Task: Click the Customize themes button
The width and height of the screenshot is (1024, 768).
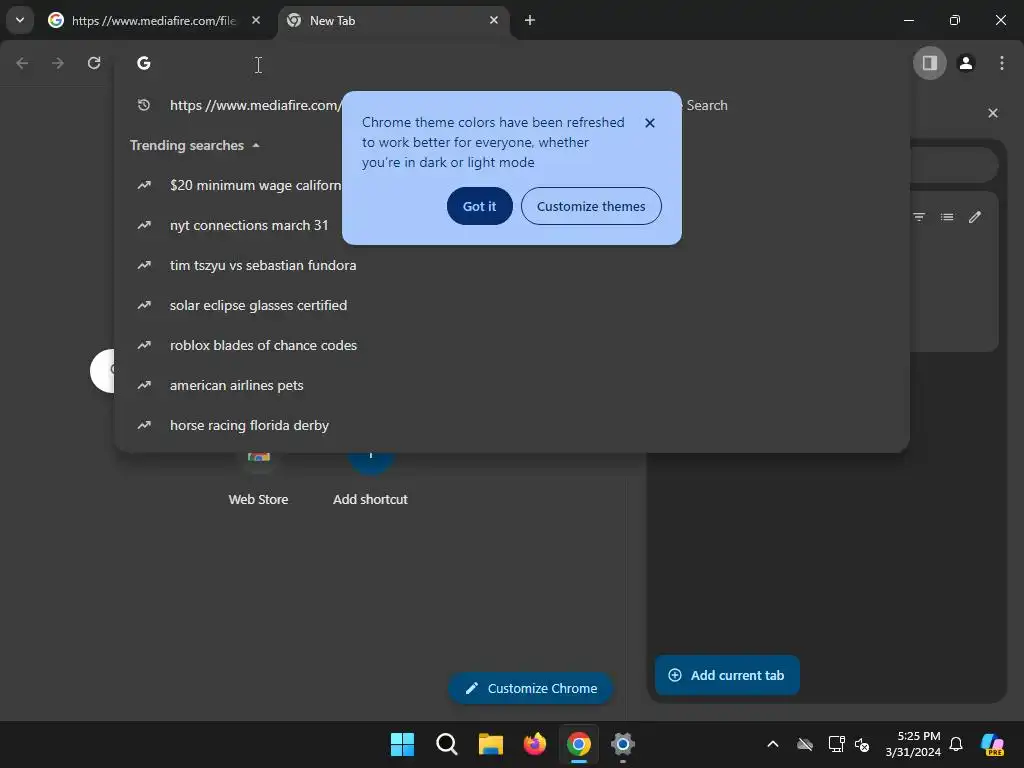Action: (x=591, y=206)
